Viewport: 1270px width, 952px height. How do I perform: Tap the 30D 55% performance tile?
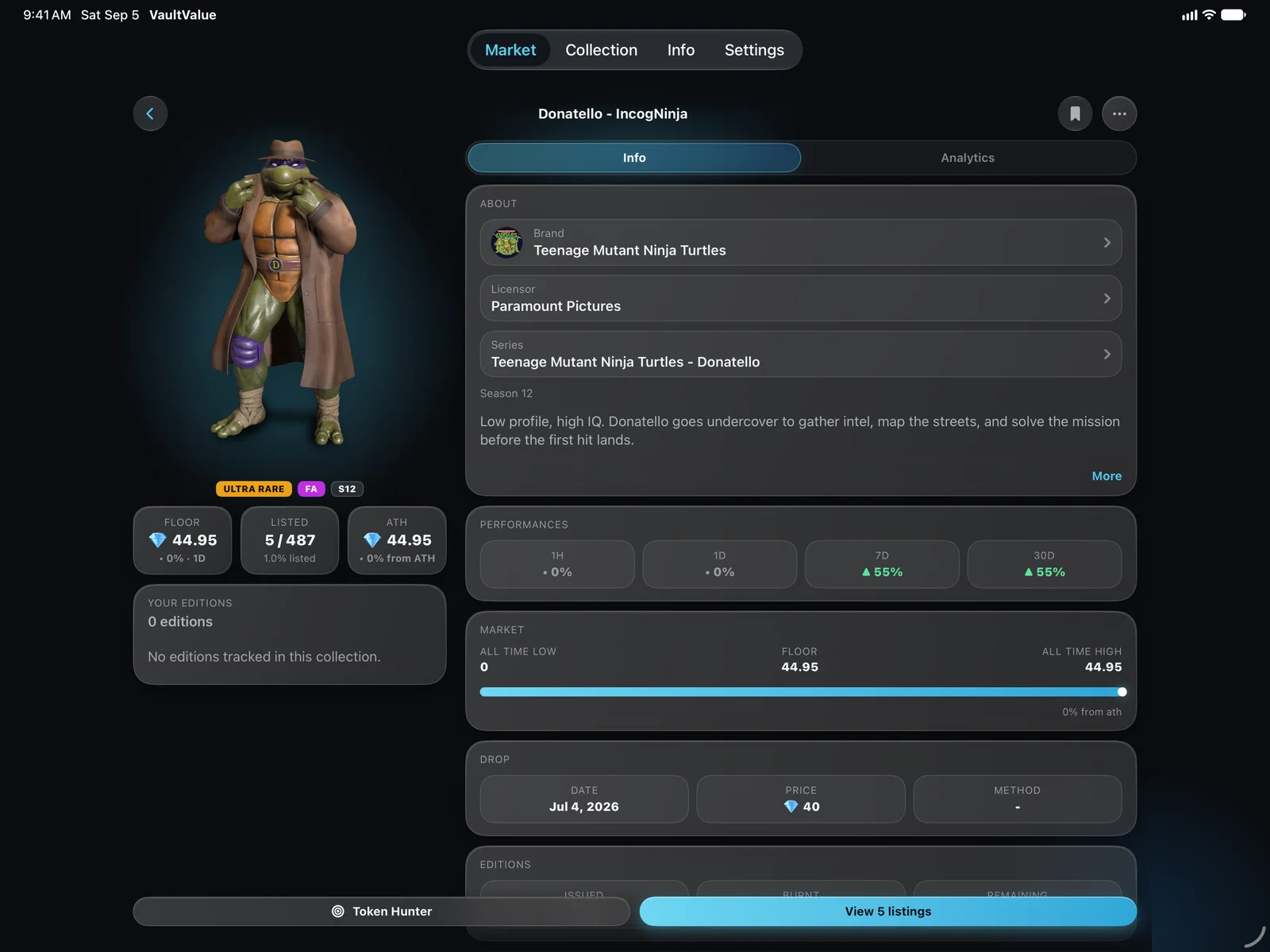click(x=1045, y=564)
